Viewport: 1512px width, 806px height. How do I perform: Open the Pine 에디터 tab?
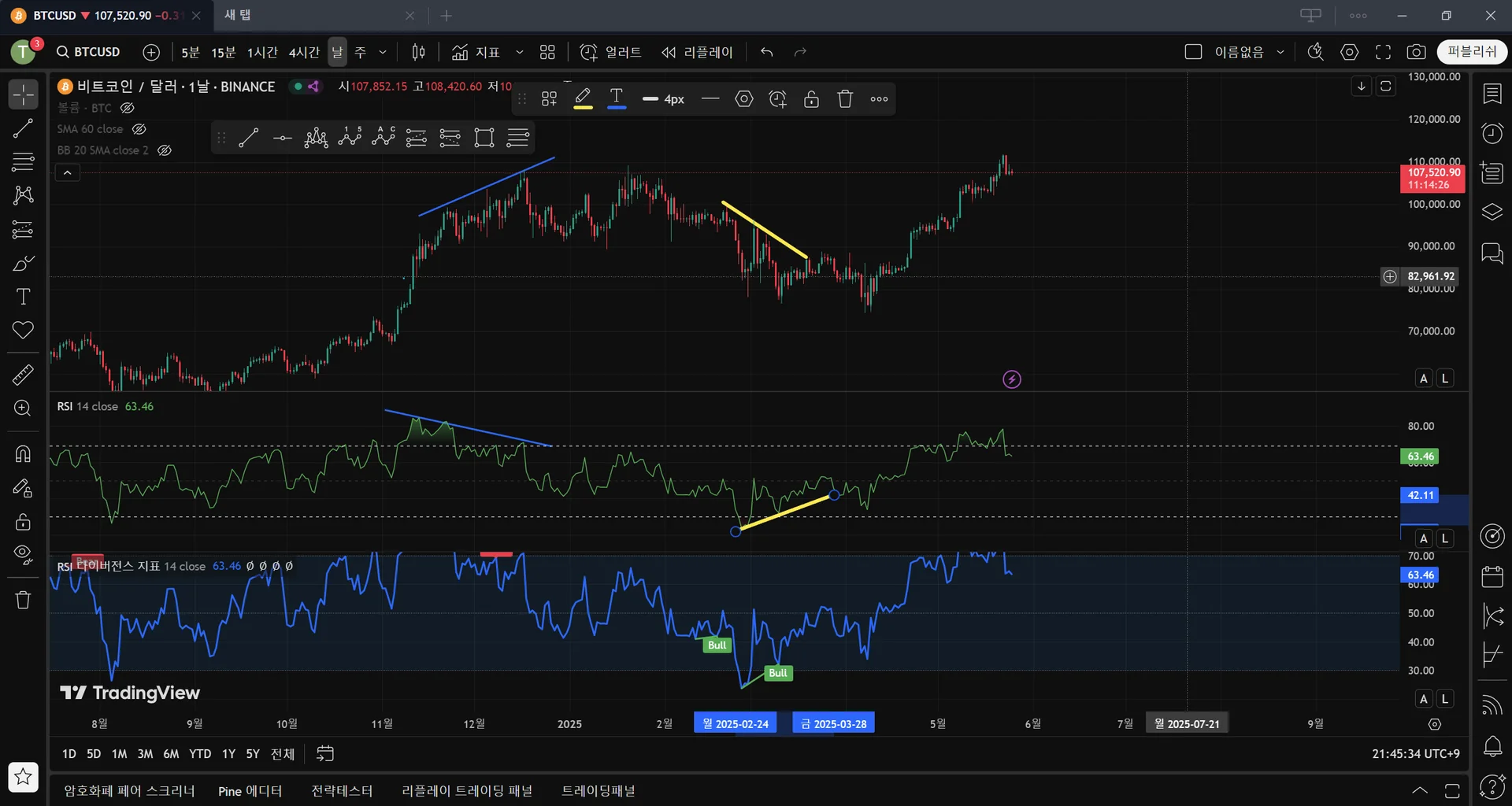point(250,791)
